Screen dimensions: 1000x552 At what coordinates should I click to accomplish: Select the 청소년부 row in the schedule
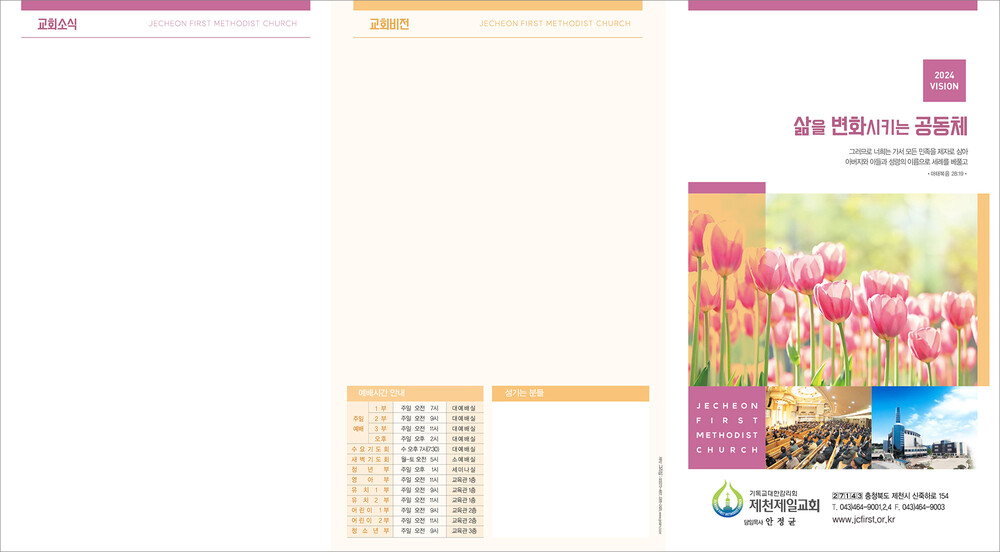[x=414, y=531]
